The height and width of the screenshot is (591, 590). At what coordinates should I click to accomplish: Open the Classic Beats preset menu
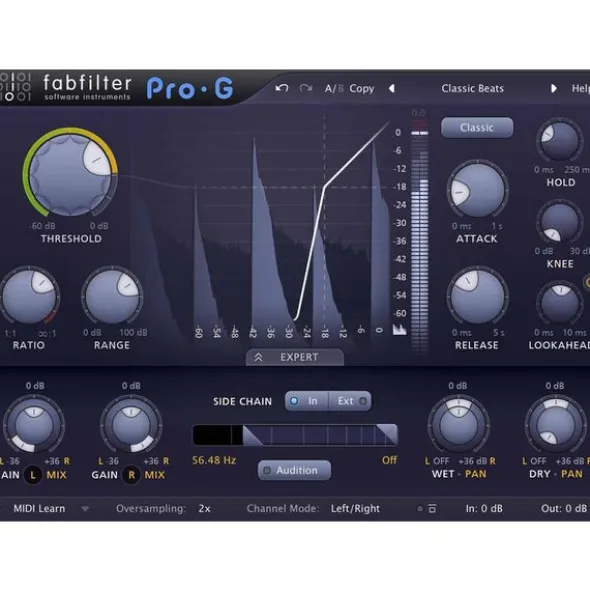pos(472,89)
